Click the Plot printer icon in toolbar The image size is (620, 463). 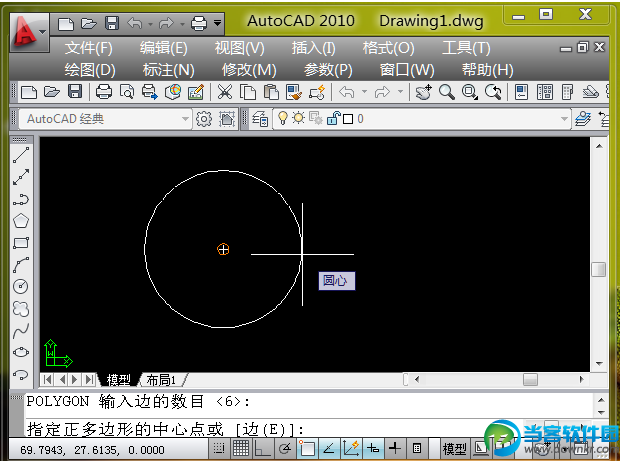tap(104, 92)
